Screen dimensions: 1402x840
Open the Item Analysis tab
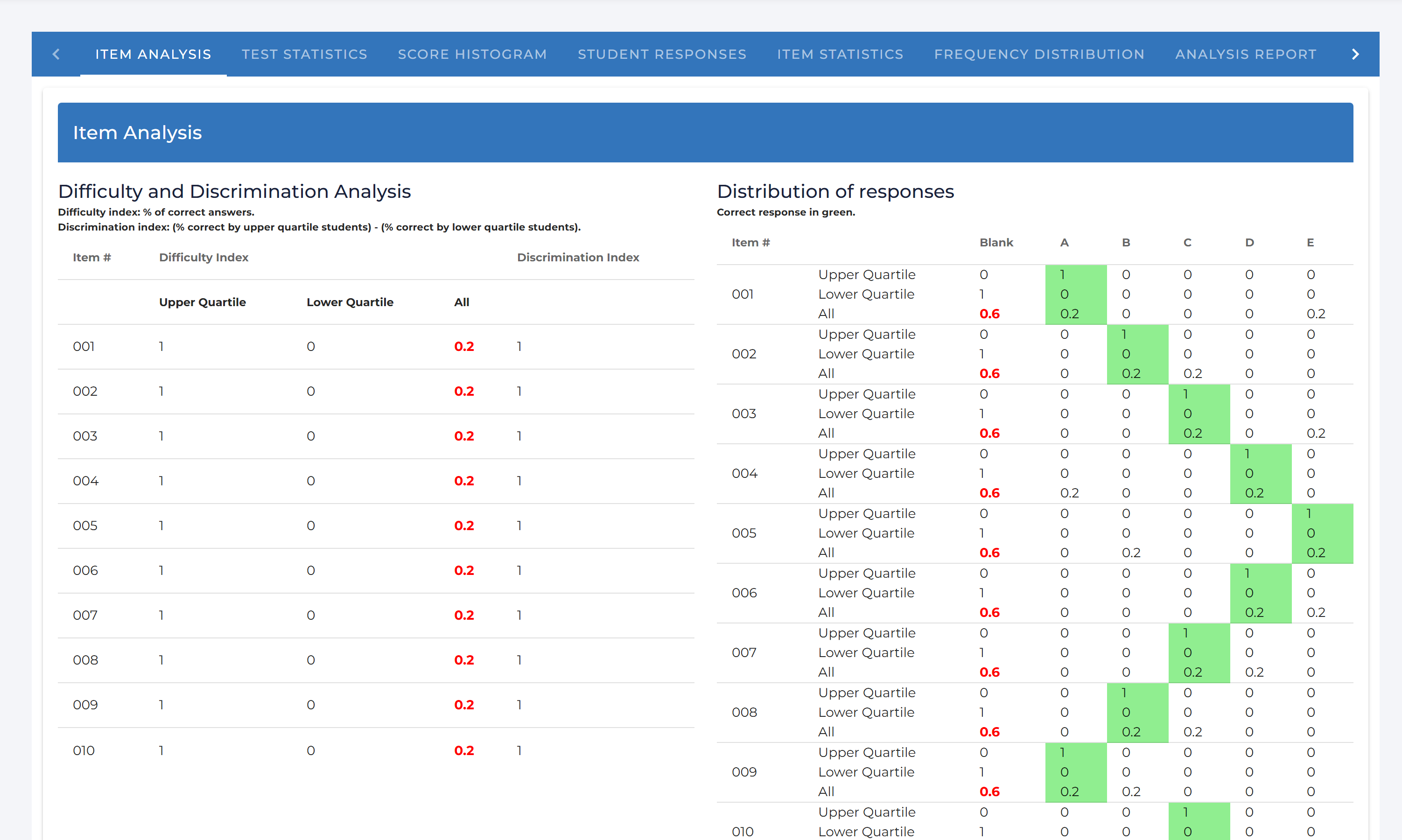pos(154,54)
